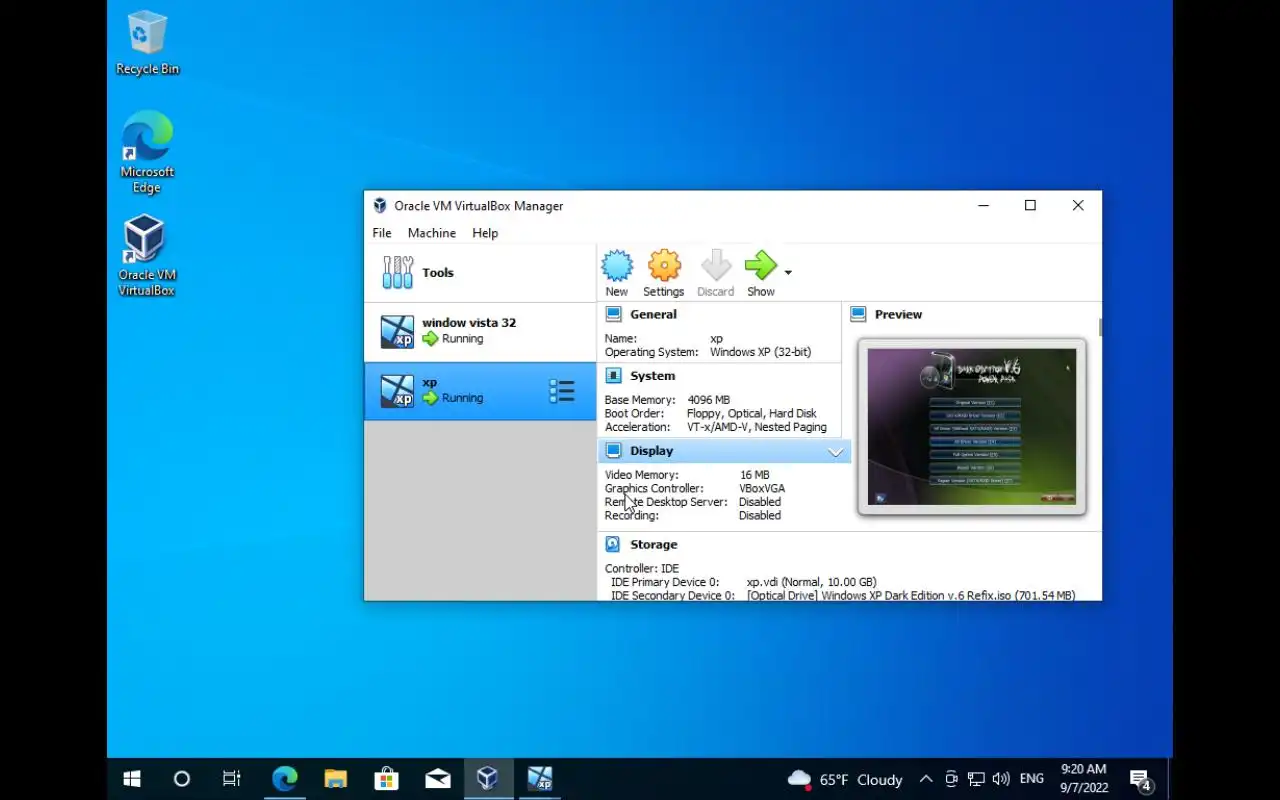Select the window vista 32 virtual machine
This screenshot has width=1280, height=800.
[x=480, y=331]
